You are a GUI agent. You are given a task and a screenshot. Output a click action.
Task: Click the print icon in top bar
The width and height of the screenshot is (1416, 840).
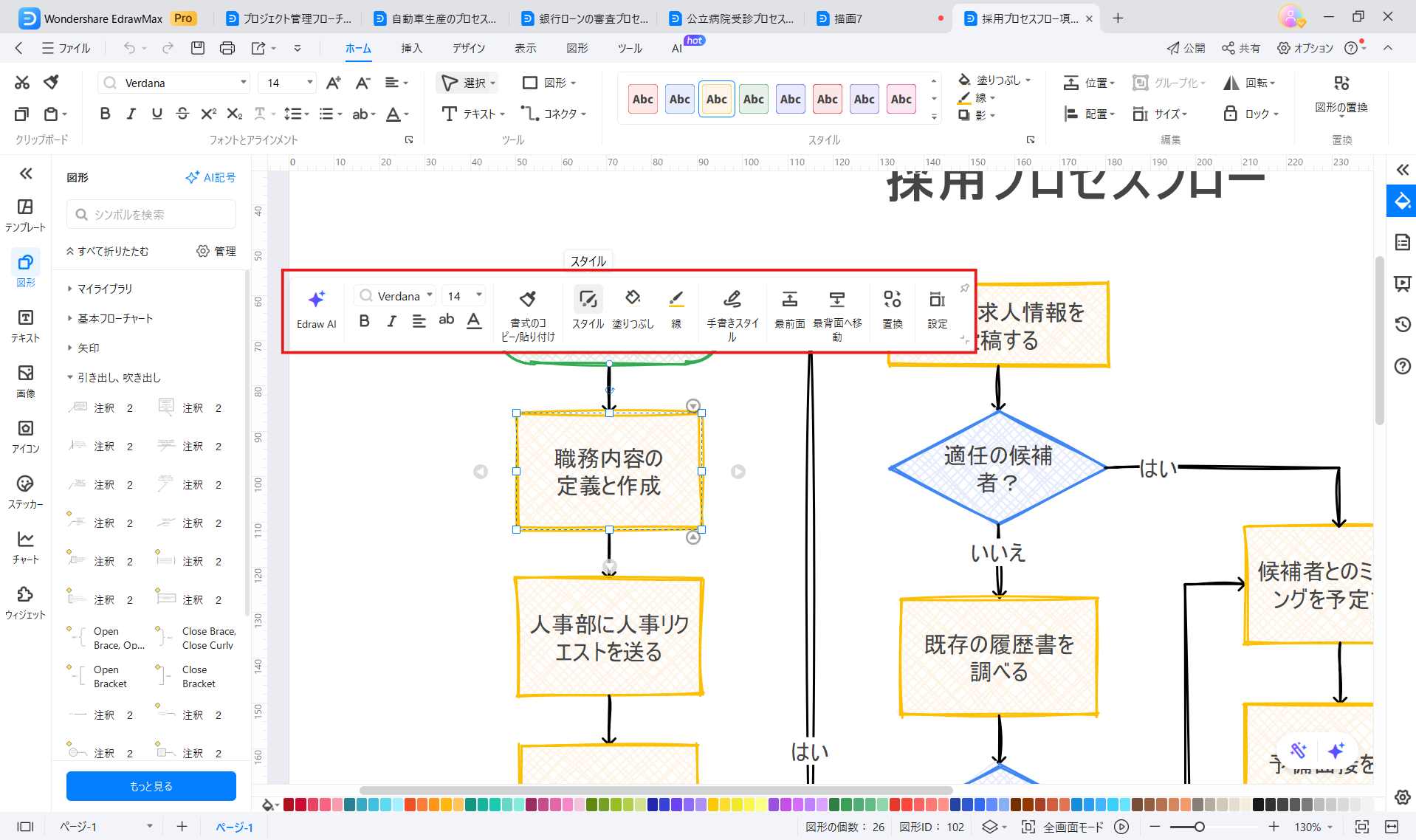(x=227, y=48)
